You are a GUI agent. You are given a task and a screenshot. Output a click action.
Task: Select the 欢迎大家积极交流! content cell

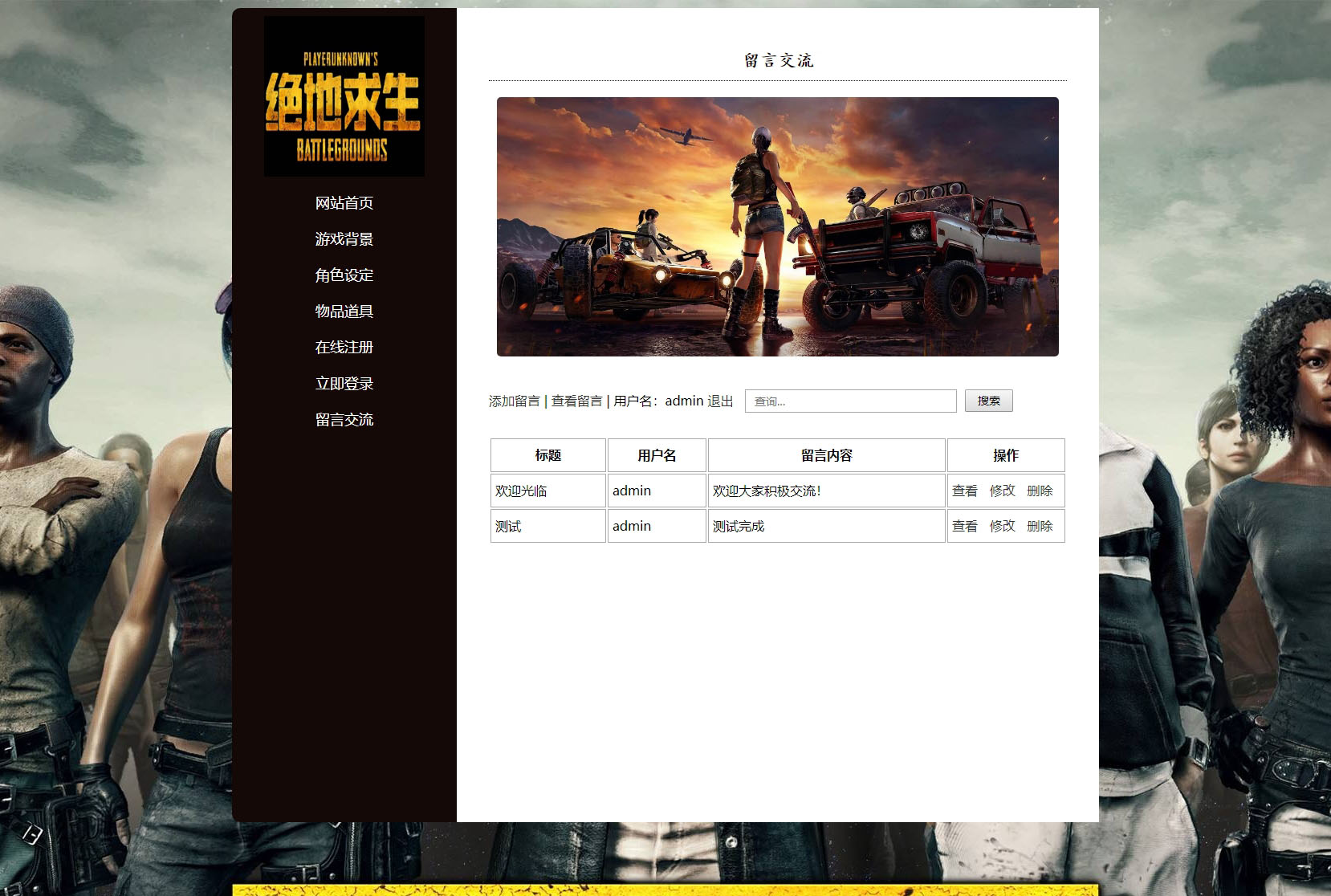click(827, 491)
